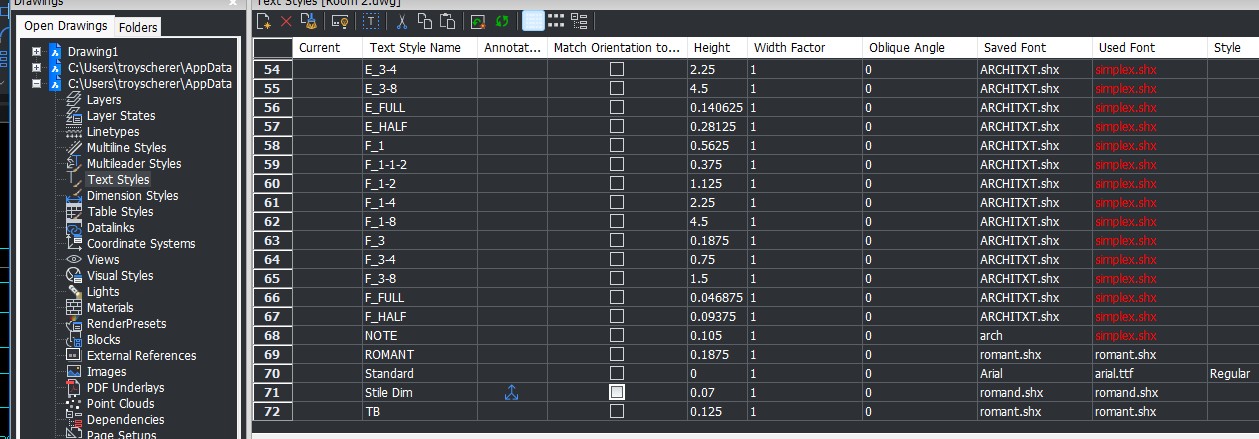
Task: Click the ROMANT text style name
Action: [x=389, y=357]
